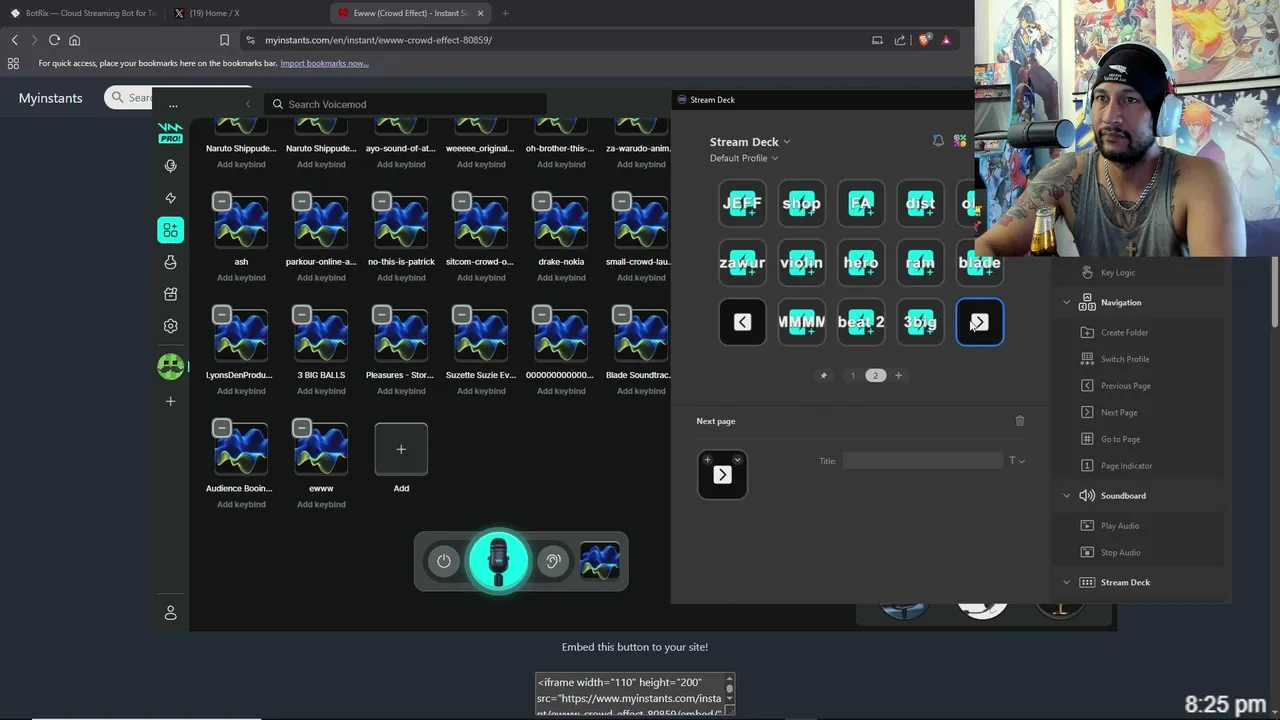Click Search Voicemod input field
The width and height of the screenshot is (1280, 720).
click(x=408, y=104)
